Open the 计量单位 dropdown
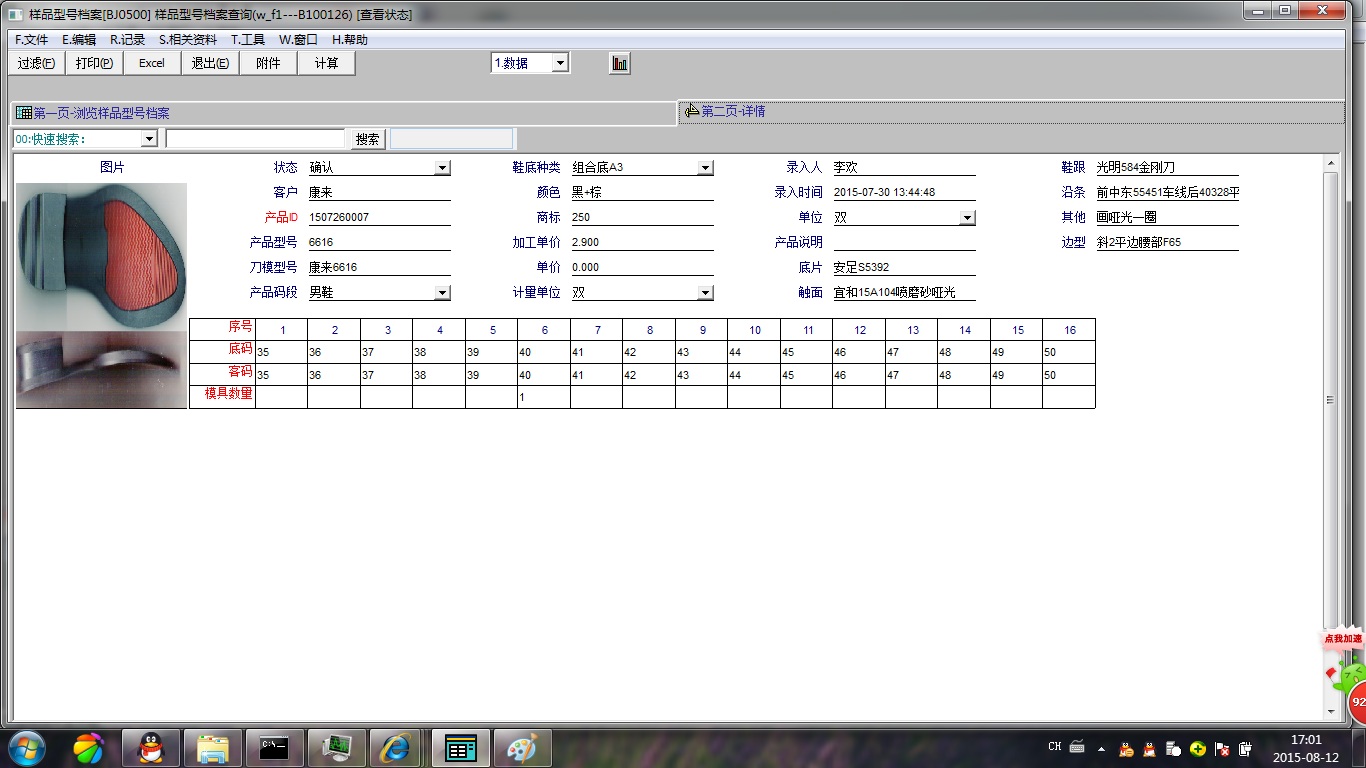 tap(706, 293)
